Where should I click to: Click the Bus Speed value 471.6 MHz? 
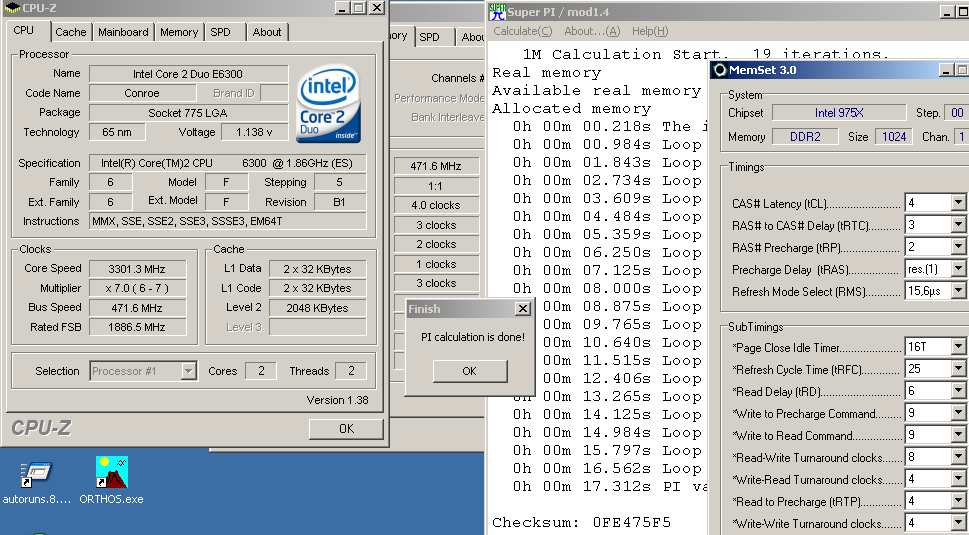pyautogui.click(x=137, y=308)
